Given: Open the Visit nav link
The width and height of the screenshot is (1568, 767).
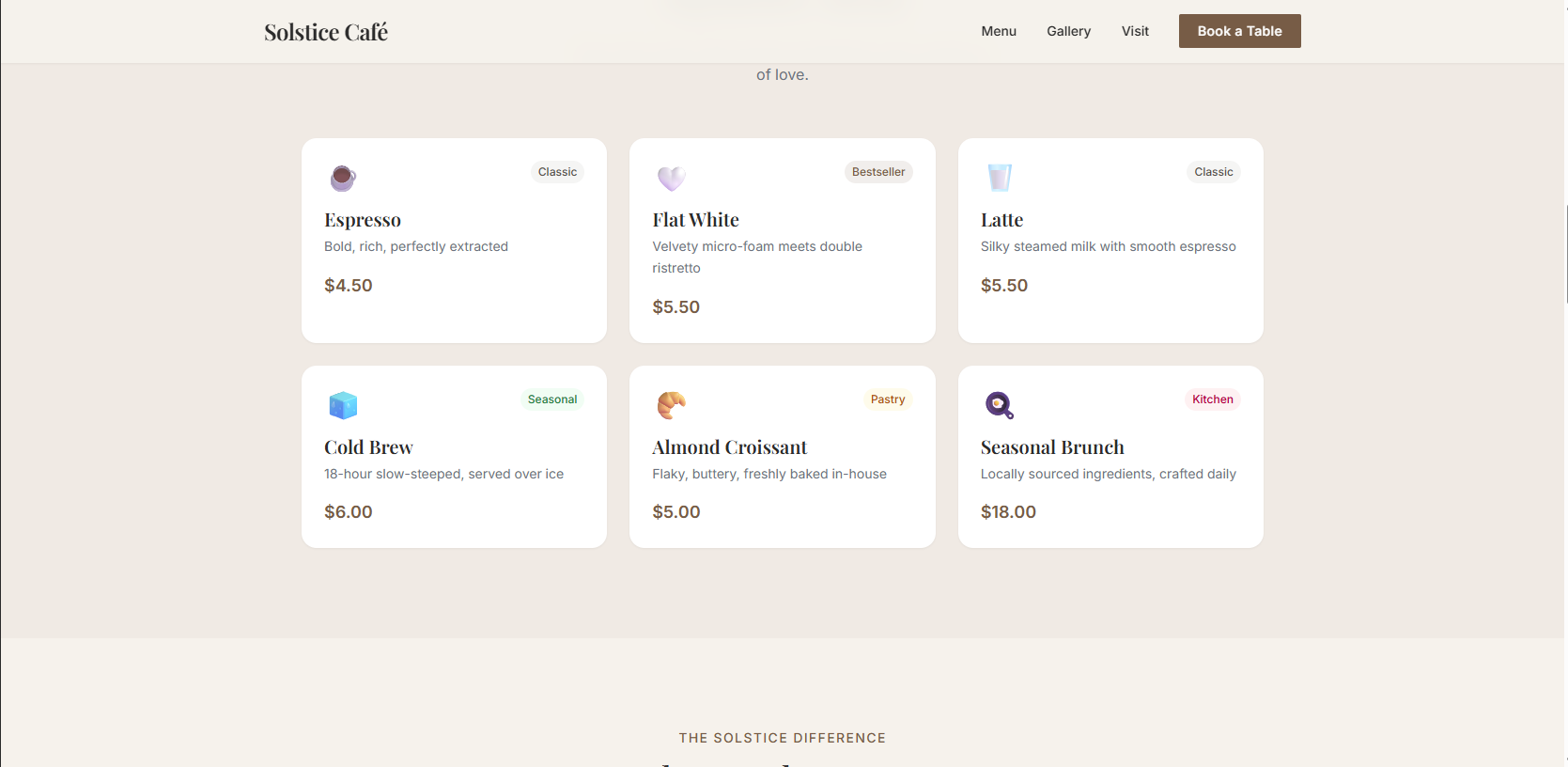Looking at the screenshot, I should tap(1135, 31).
